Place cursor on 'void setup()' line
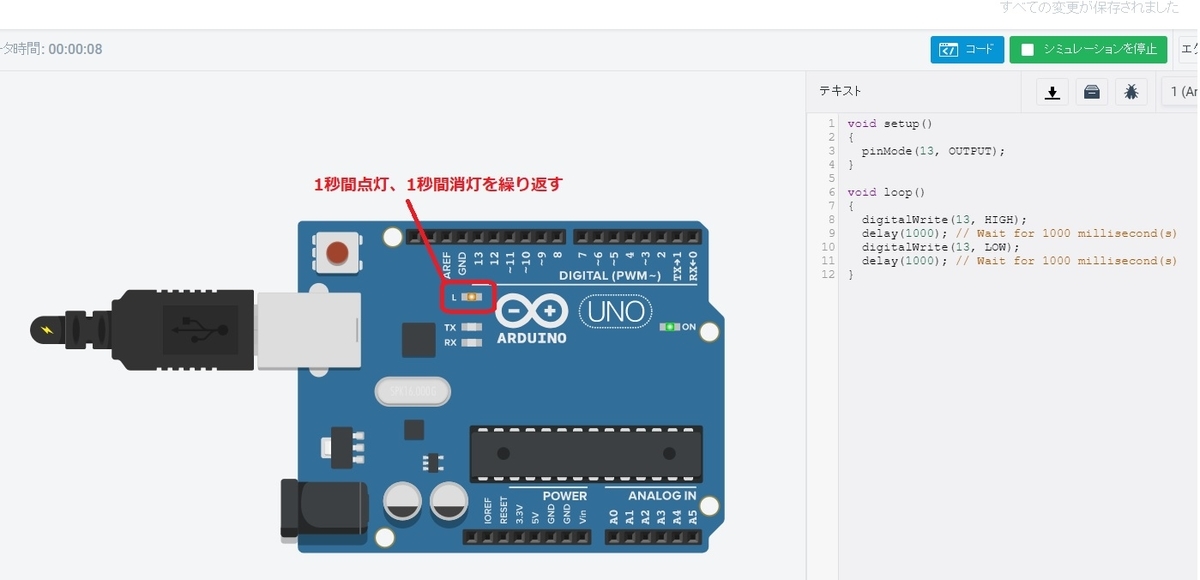The image size is (1200, 580). click(889, 124)
